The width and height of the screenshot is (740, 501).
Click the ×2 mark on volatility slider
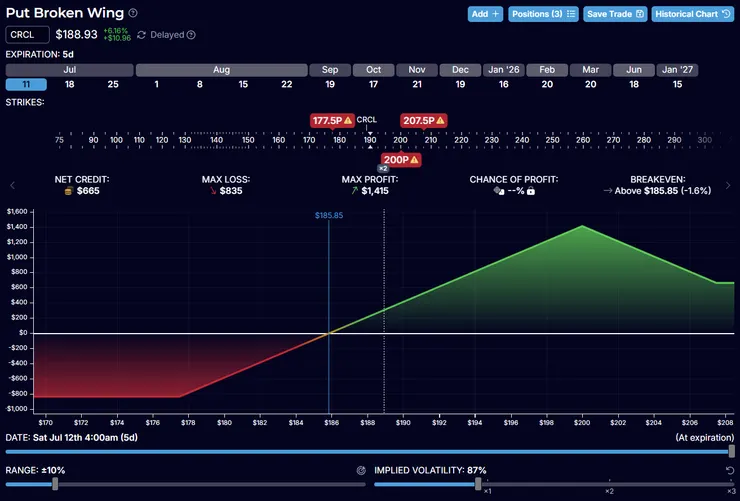[x=609, y=492]
